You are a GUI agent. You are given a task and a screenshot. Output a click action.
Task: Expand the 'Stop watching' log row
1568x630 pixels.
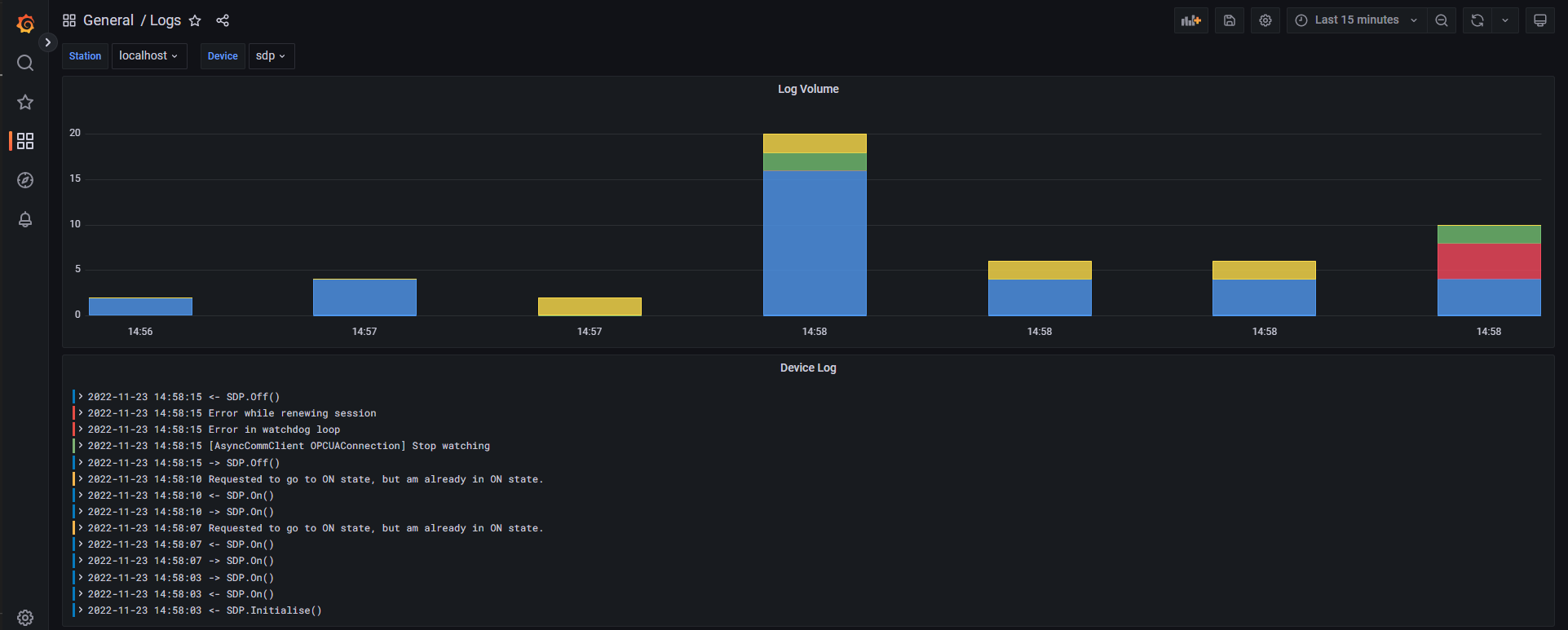pos(81,446)
